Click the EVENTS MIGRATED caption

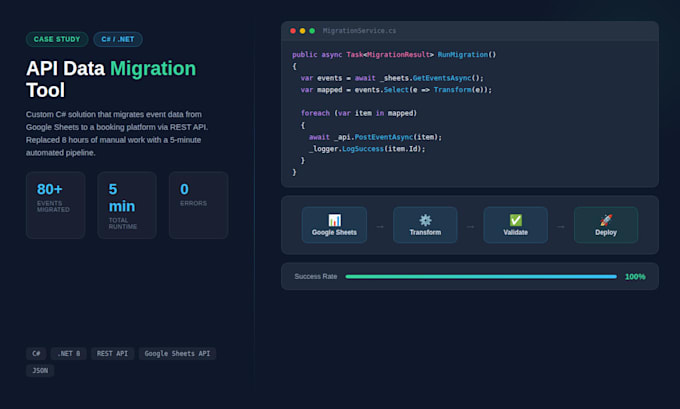click(53, 206)
